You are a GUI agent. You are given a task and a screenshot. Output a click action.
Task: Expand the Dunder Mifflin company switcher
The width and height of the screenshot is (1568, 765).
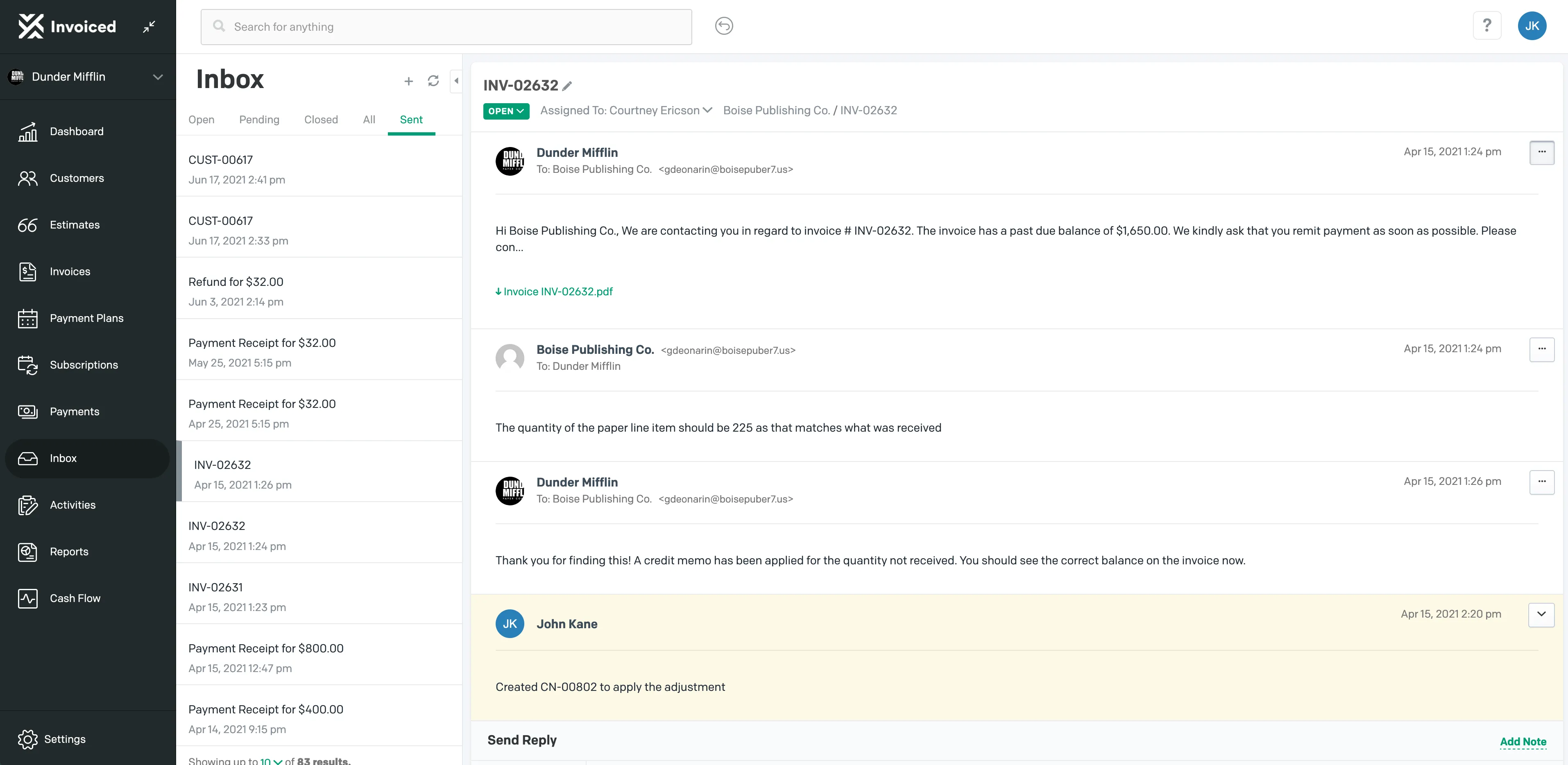coord(88,77)
